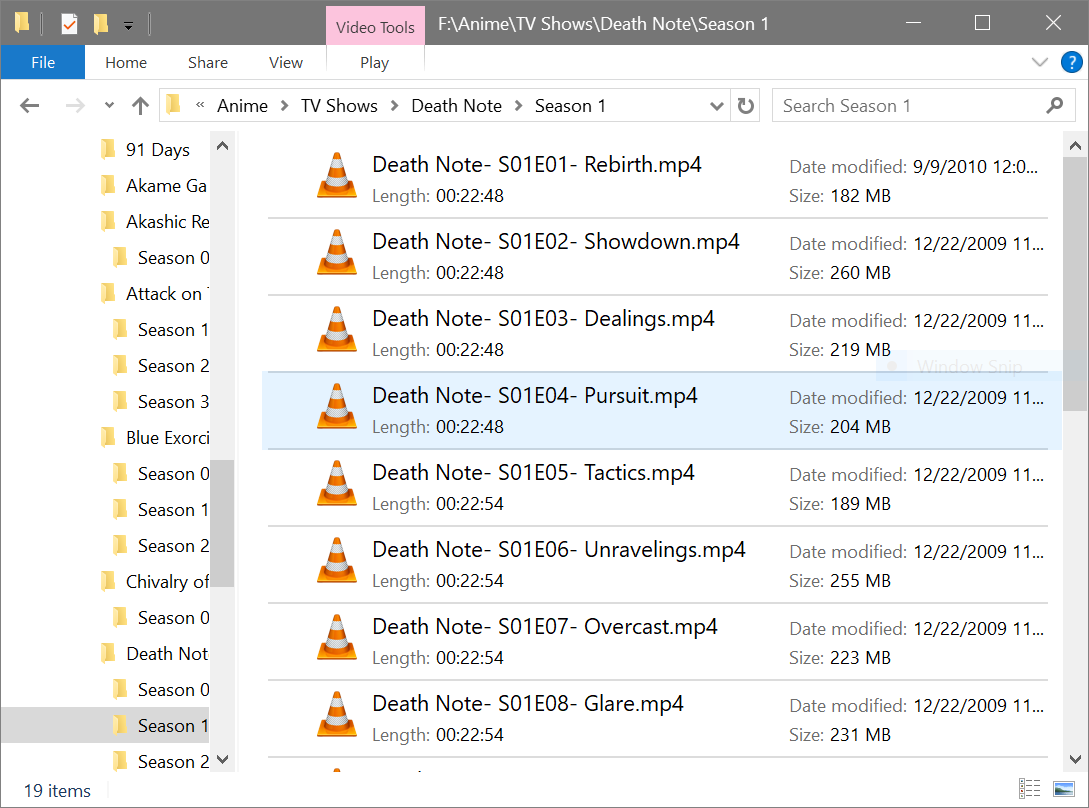Click the VLC icon for S01E01 Rebirth
The width and height of the screenshot is (1089, 808).
(337, 176)
